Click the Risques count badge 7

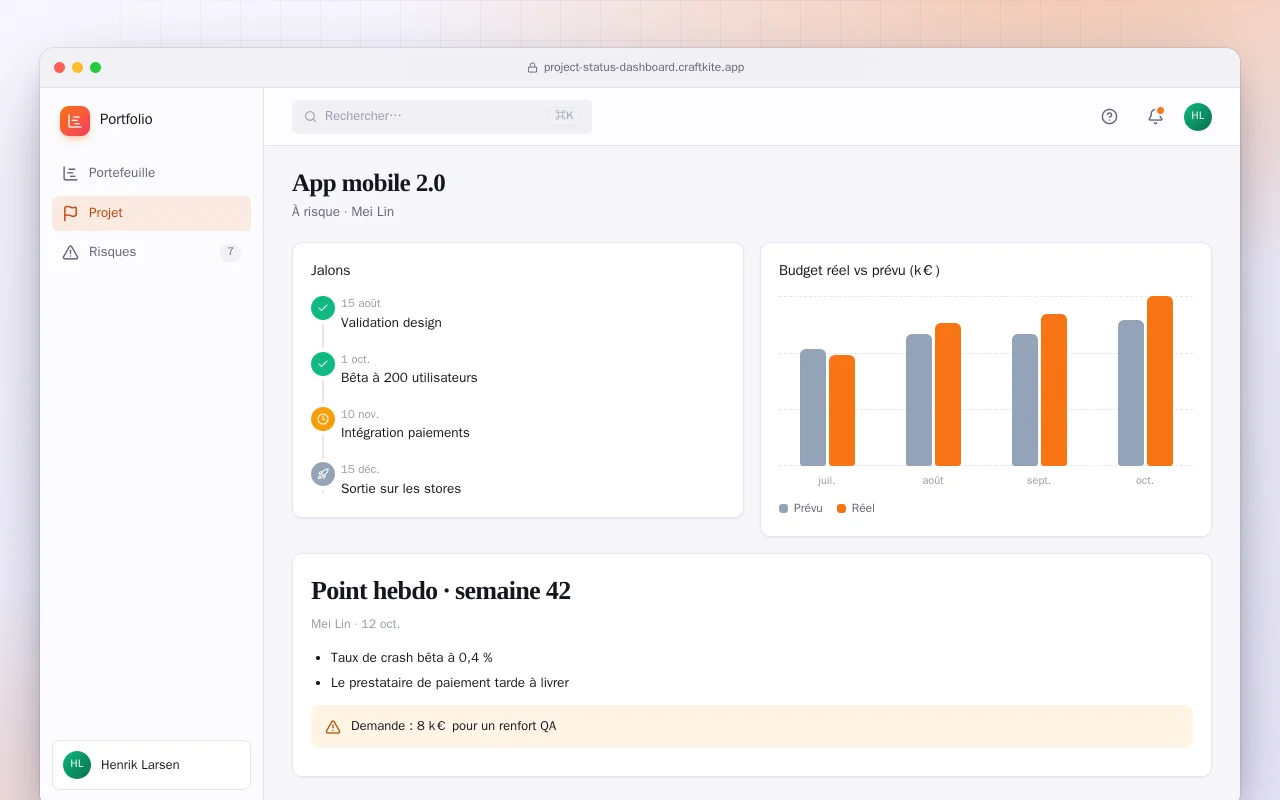(x=230, y=252)
